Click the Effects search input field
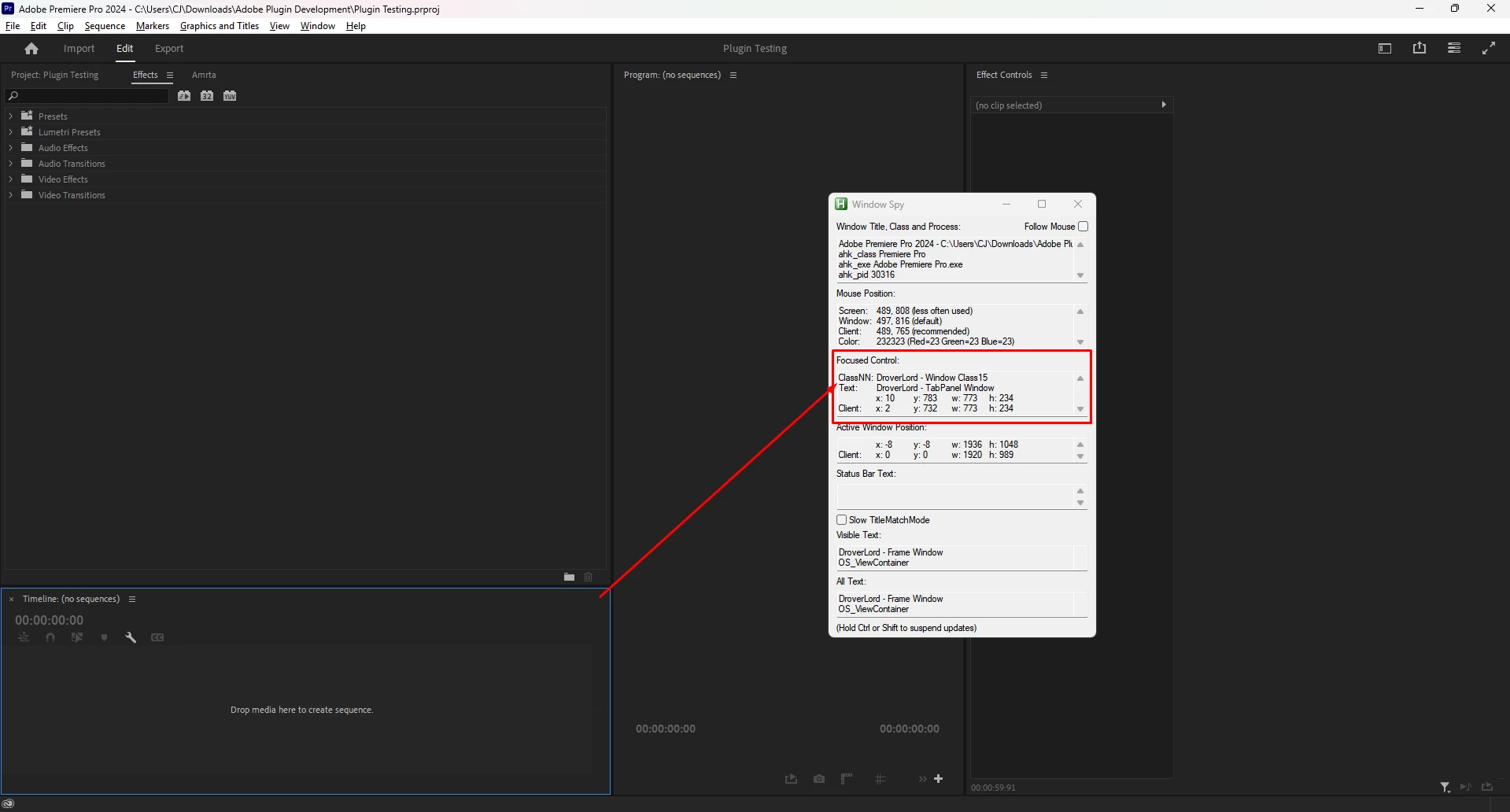Screen dimensions: 1510x812 tap(87, 96)
